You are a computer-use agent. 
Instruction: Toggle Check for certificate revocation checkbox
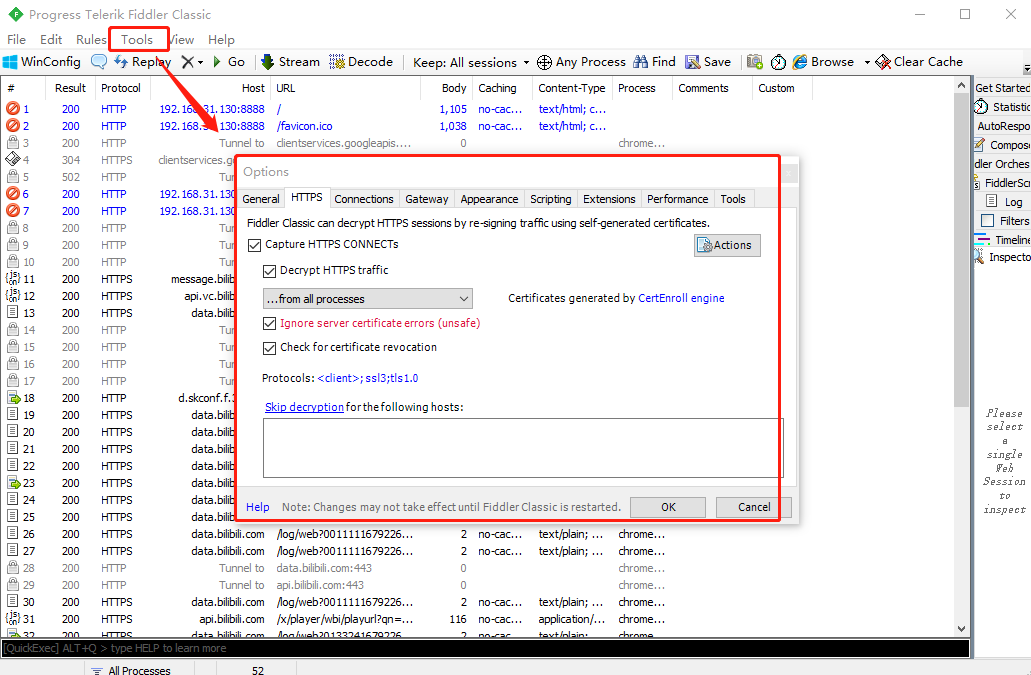(269, 348)
